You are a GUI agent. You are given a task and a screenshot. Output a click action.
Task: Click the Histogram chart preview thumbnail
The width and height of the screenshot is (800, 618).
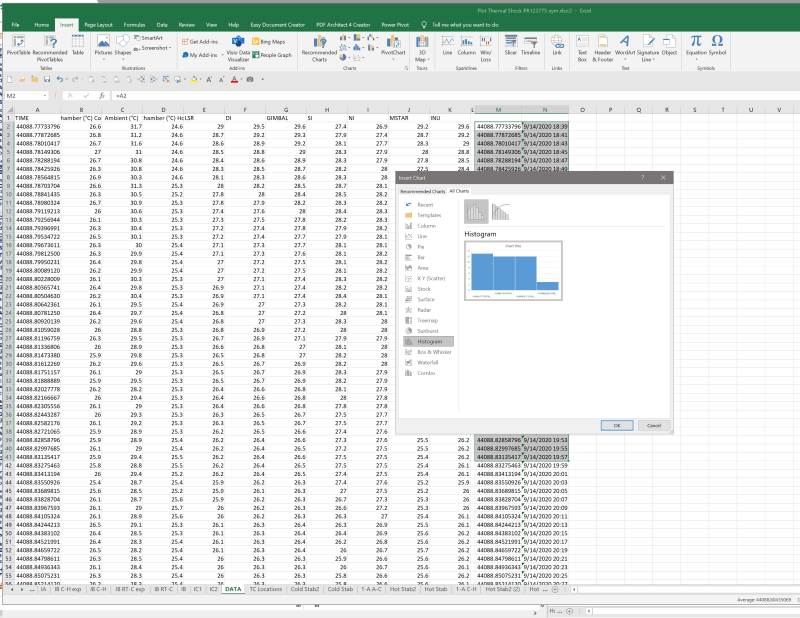[x=513, y=270]
